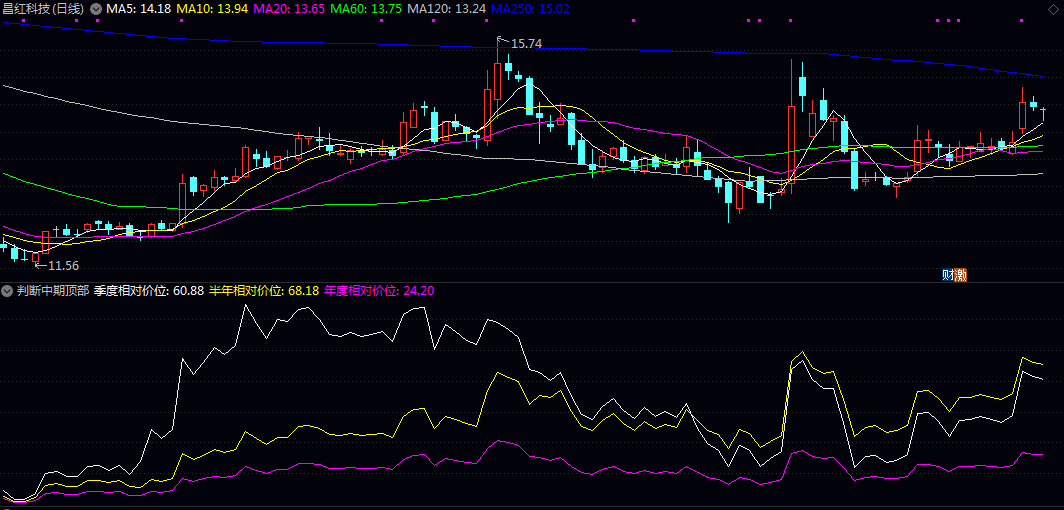Open the dropdown beside 昌红科技(日线)

pyautogui.click(x=96, y=9)
